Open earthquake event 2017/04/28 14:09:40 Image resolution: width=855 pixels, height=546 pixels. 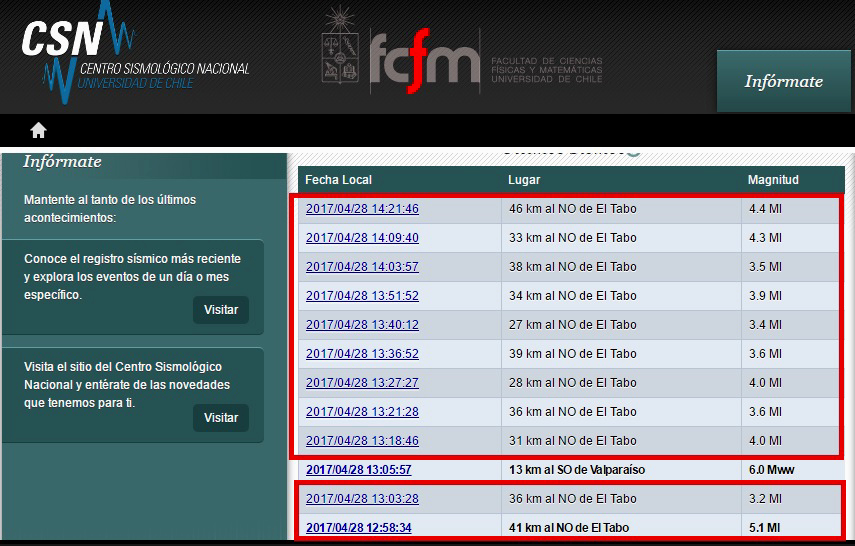[362, 238]
